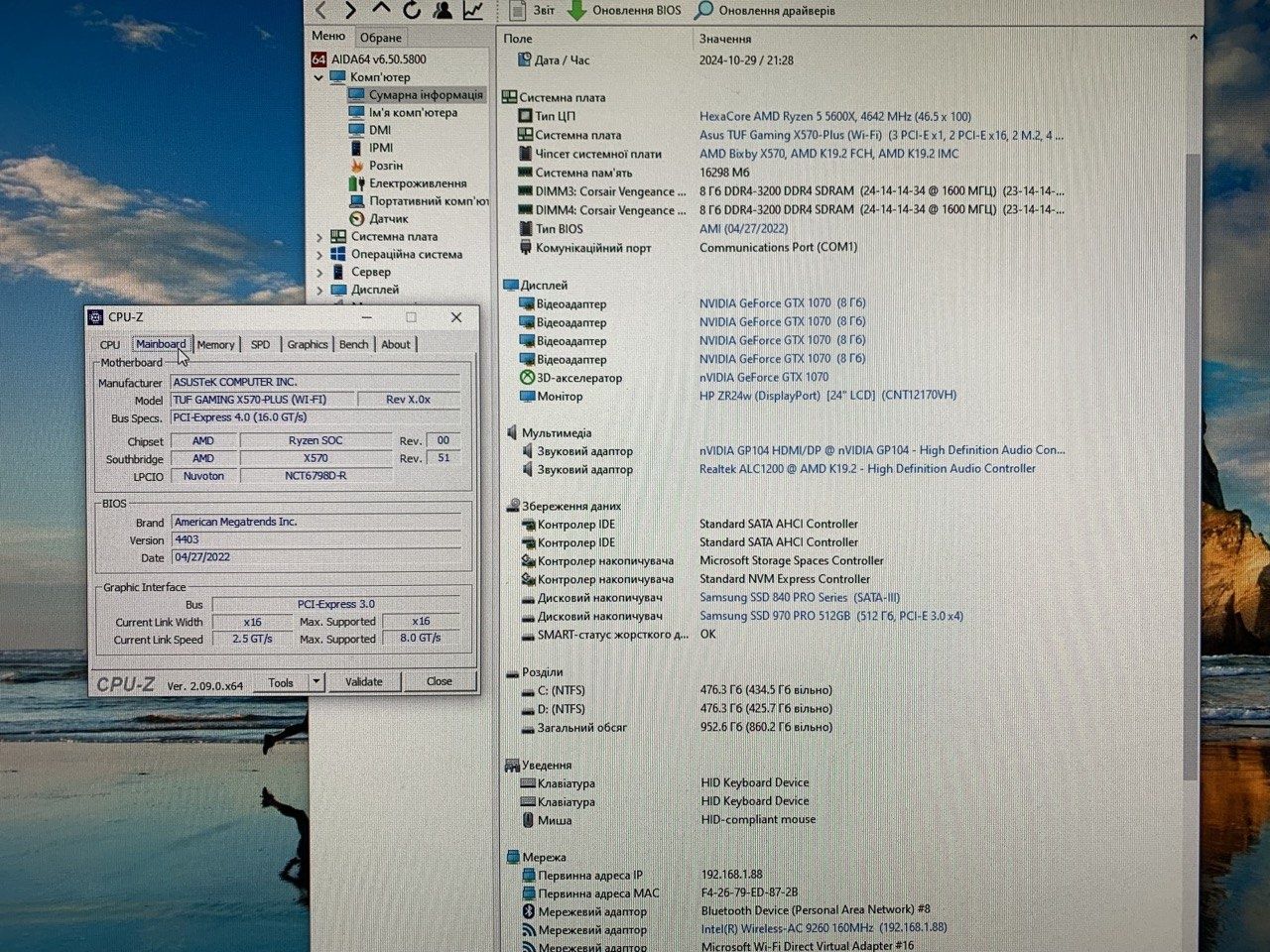This screenshot has width=1270, height=952.
Task: Select Датчик sensor icon item
Action: coord(378,219)
